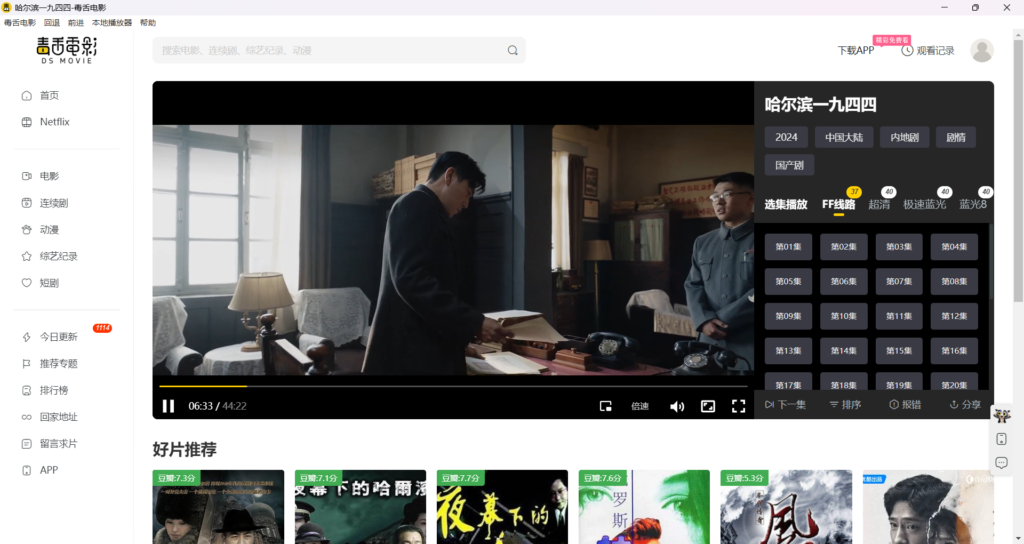This screenshot has width=1024, height=544.
Task: Click the 毒舌电影 DS MOVIE logo
Action: click(x=67, y=50)
